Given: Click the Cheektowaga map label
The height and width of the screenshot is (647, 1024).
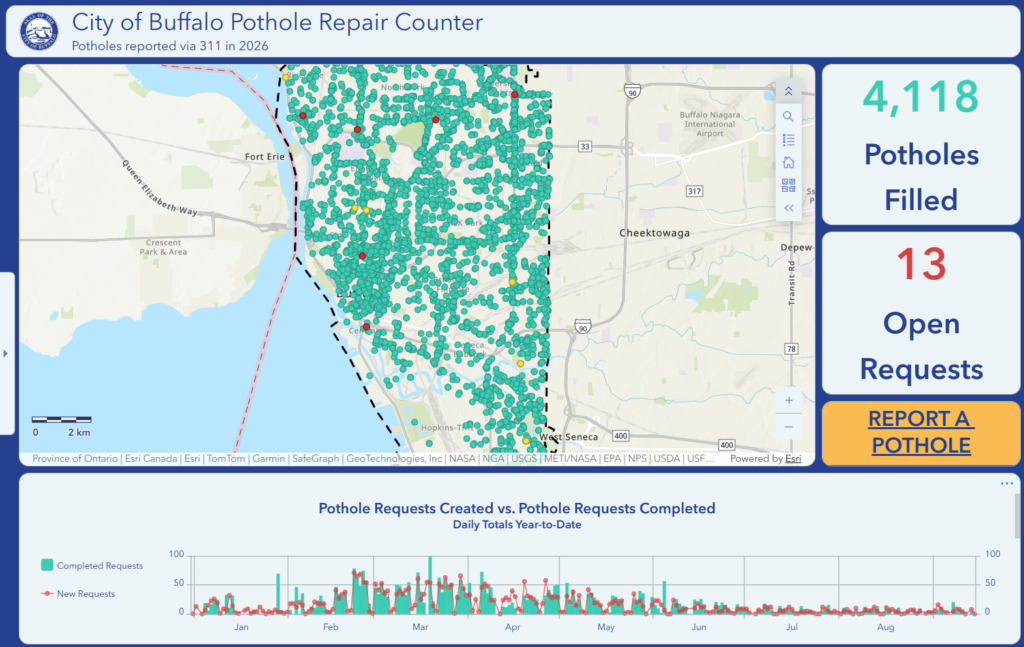Looking at the screenshot, I should click(654, 233).
